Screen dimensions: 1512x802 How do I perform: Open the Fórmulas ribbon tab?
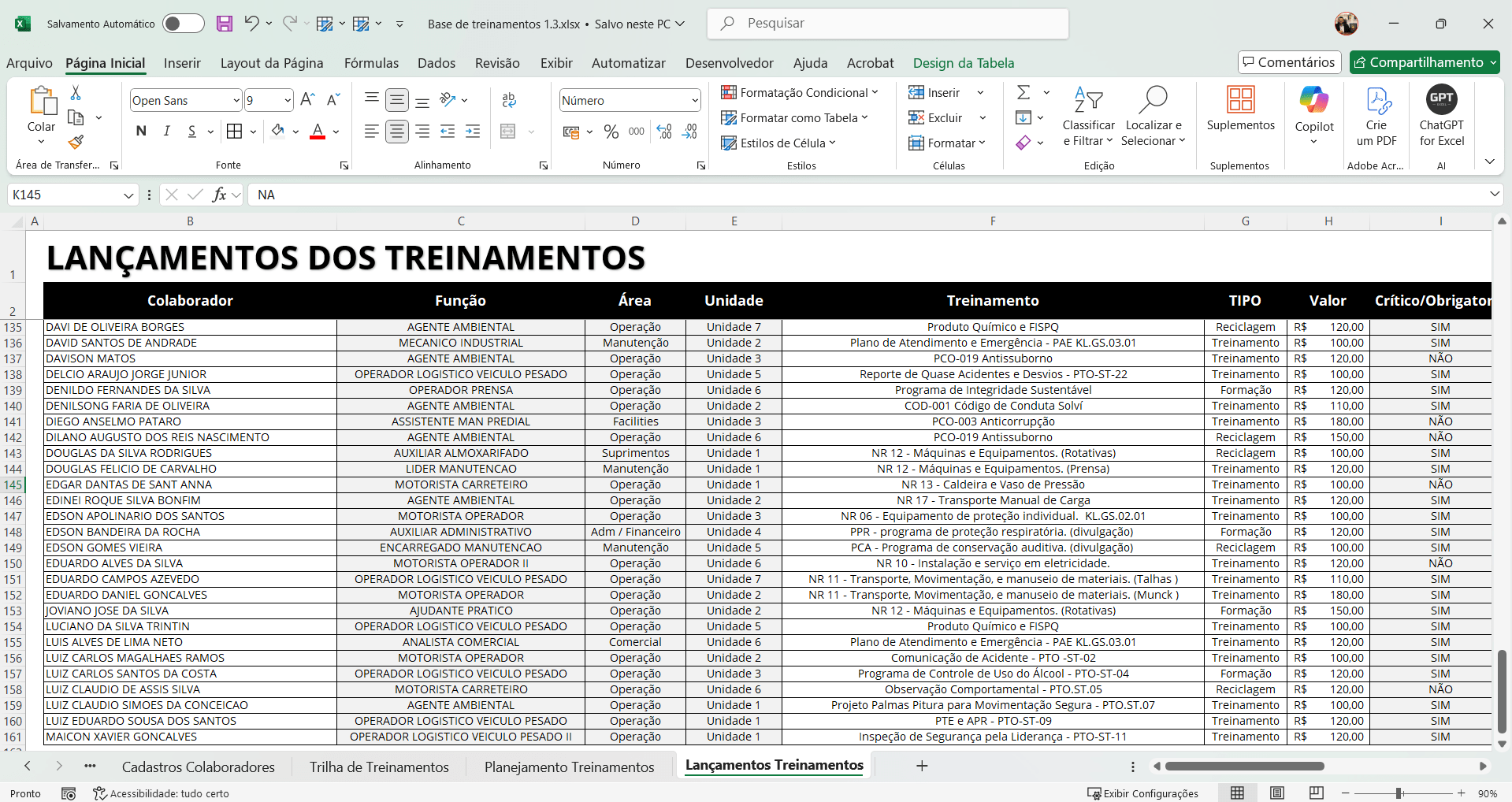[x=371, y=63]
